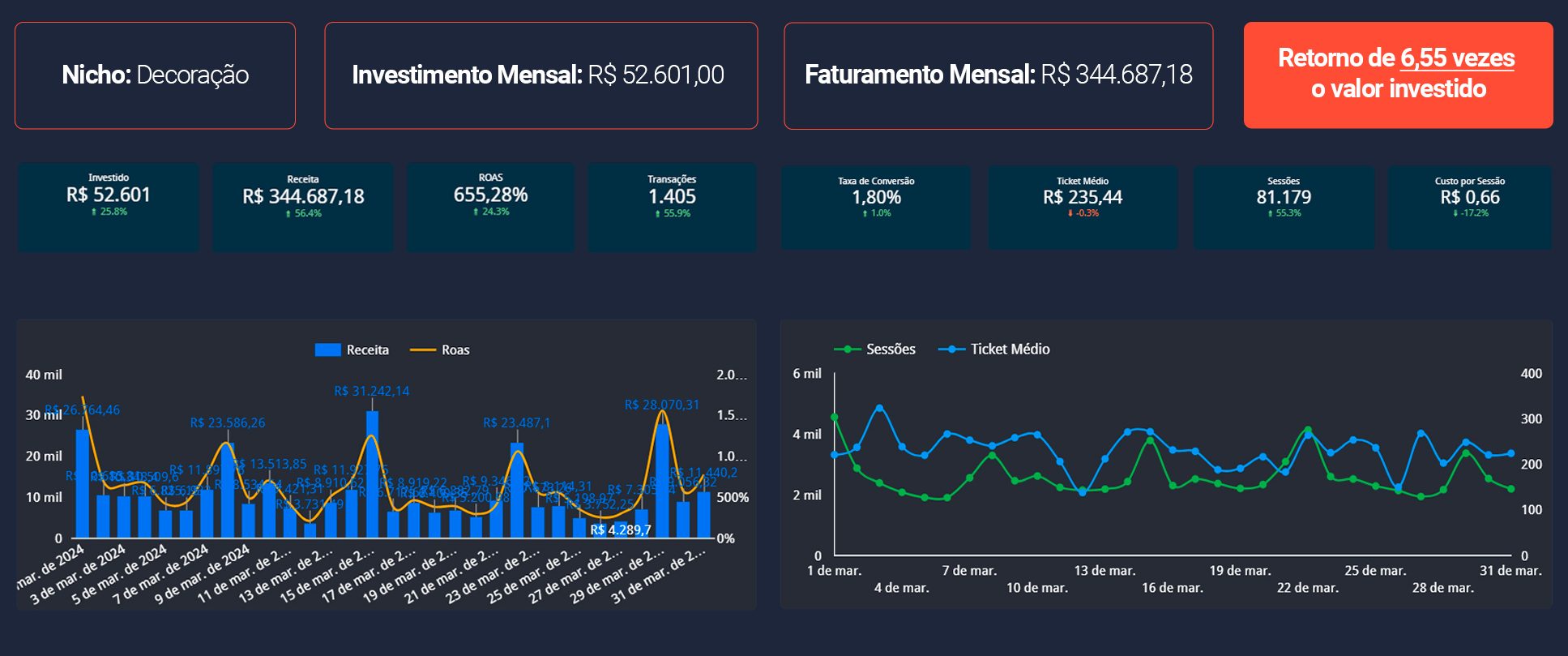Image resolution: width=1568 pixels, height=656 pixels.
Task: Select the 300 right axis label
Action: coord(1532,419)
